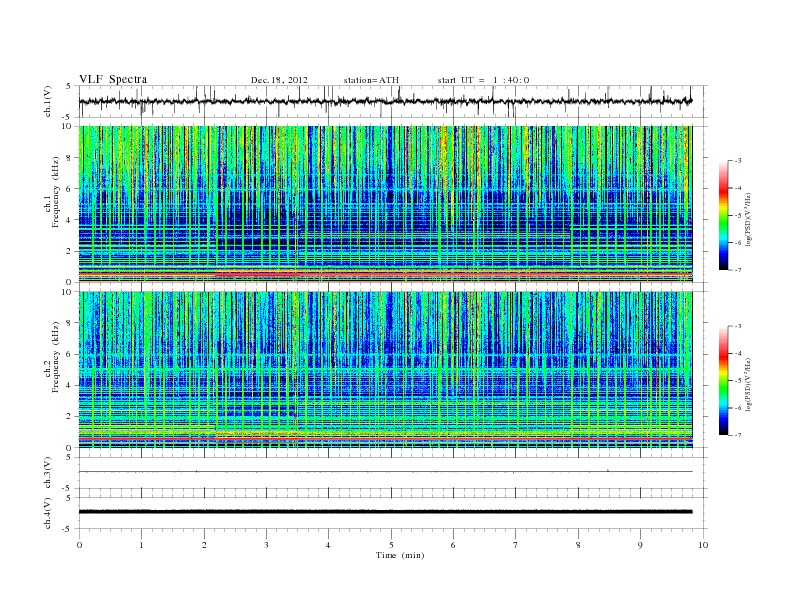Click the "10" time axis tick label
The image size is (792, 612).
pyautogui.click(x=703, y=545)
